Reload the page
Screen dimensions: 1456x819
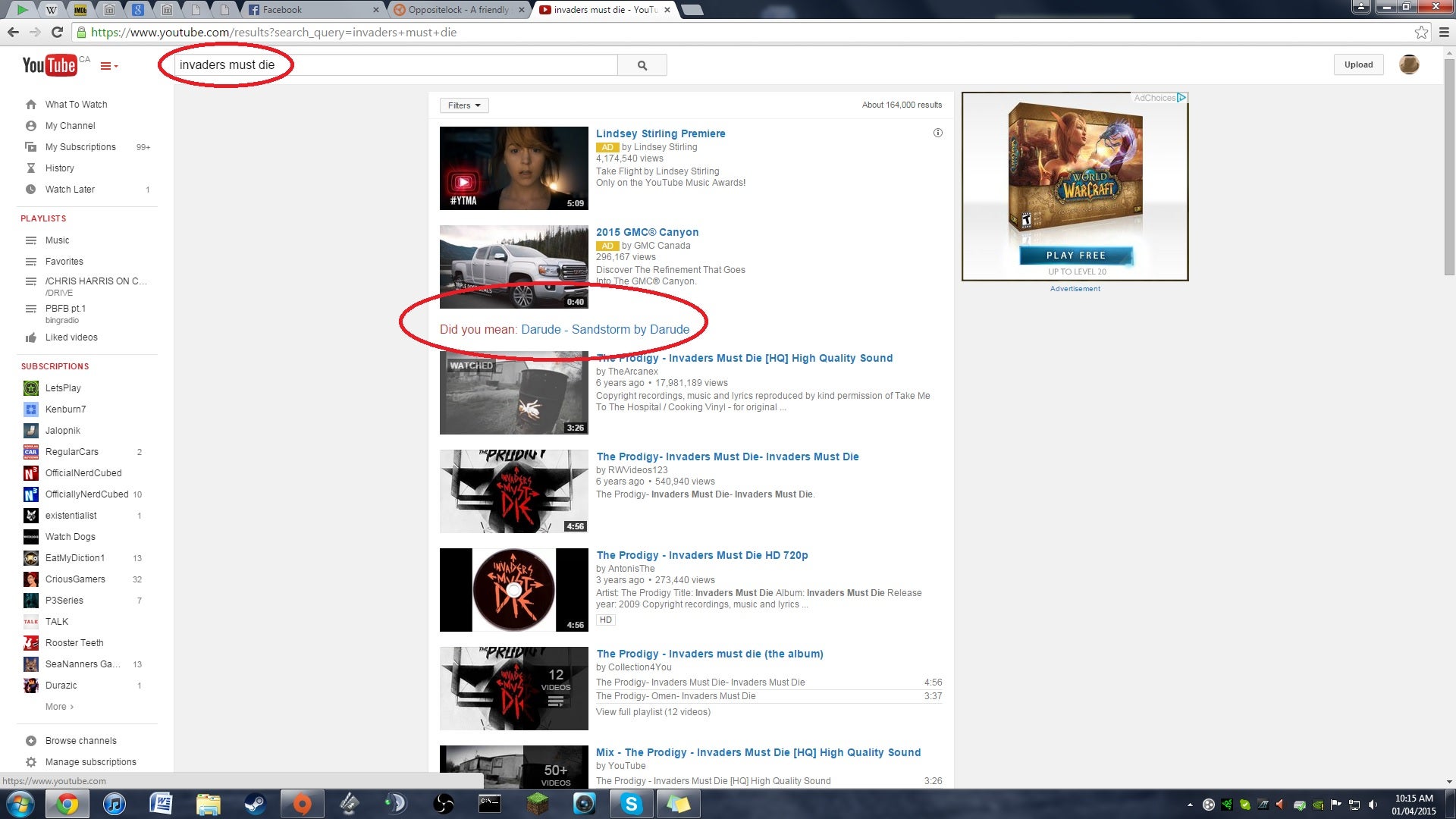tap(57, 32)
